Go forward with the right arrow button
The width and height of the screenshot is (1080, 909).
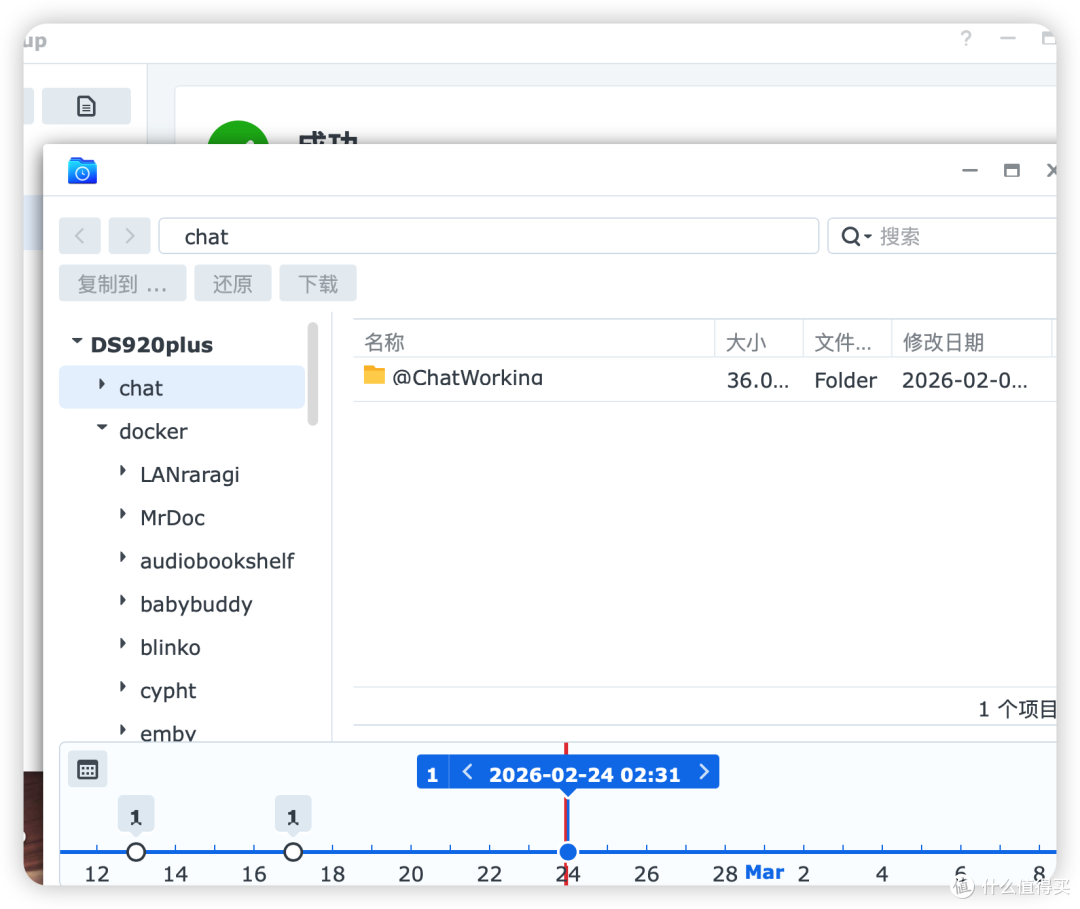129,236
